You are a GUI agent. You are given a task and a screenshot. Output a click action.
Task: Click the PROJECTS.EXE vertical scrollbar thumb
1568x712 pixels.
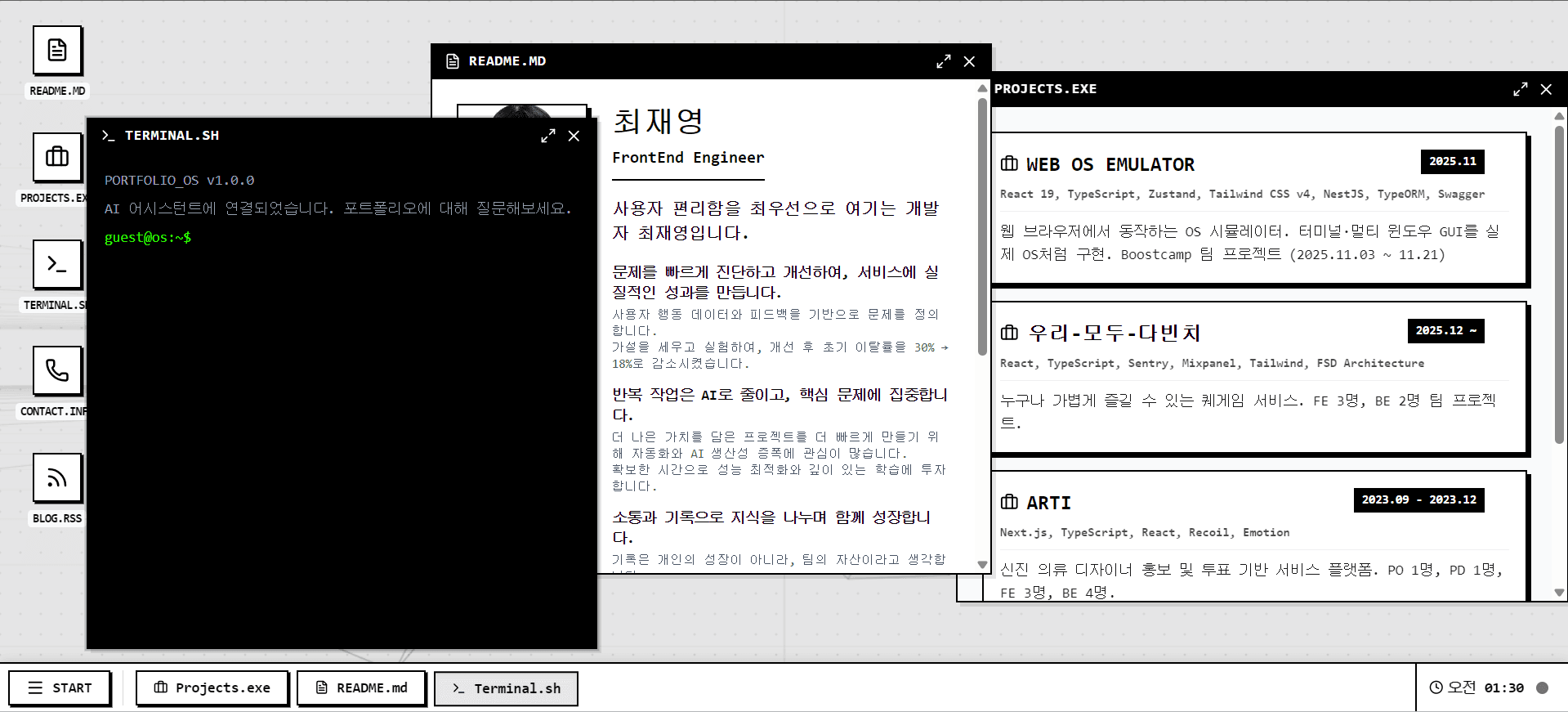[1559, 284]
